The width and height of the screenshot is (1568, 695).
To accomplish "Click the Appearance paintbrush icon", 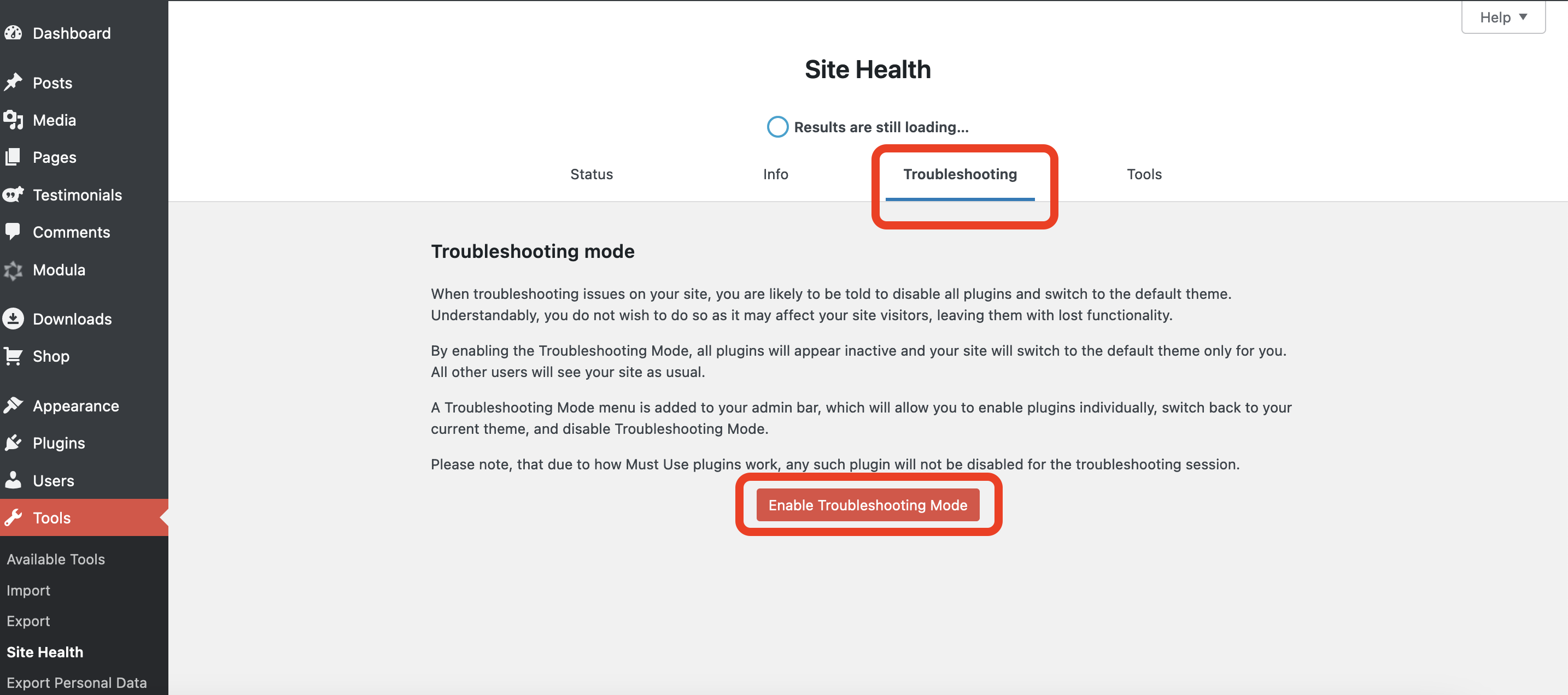I will (13, 405).
